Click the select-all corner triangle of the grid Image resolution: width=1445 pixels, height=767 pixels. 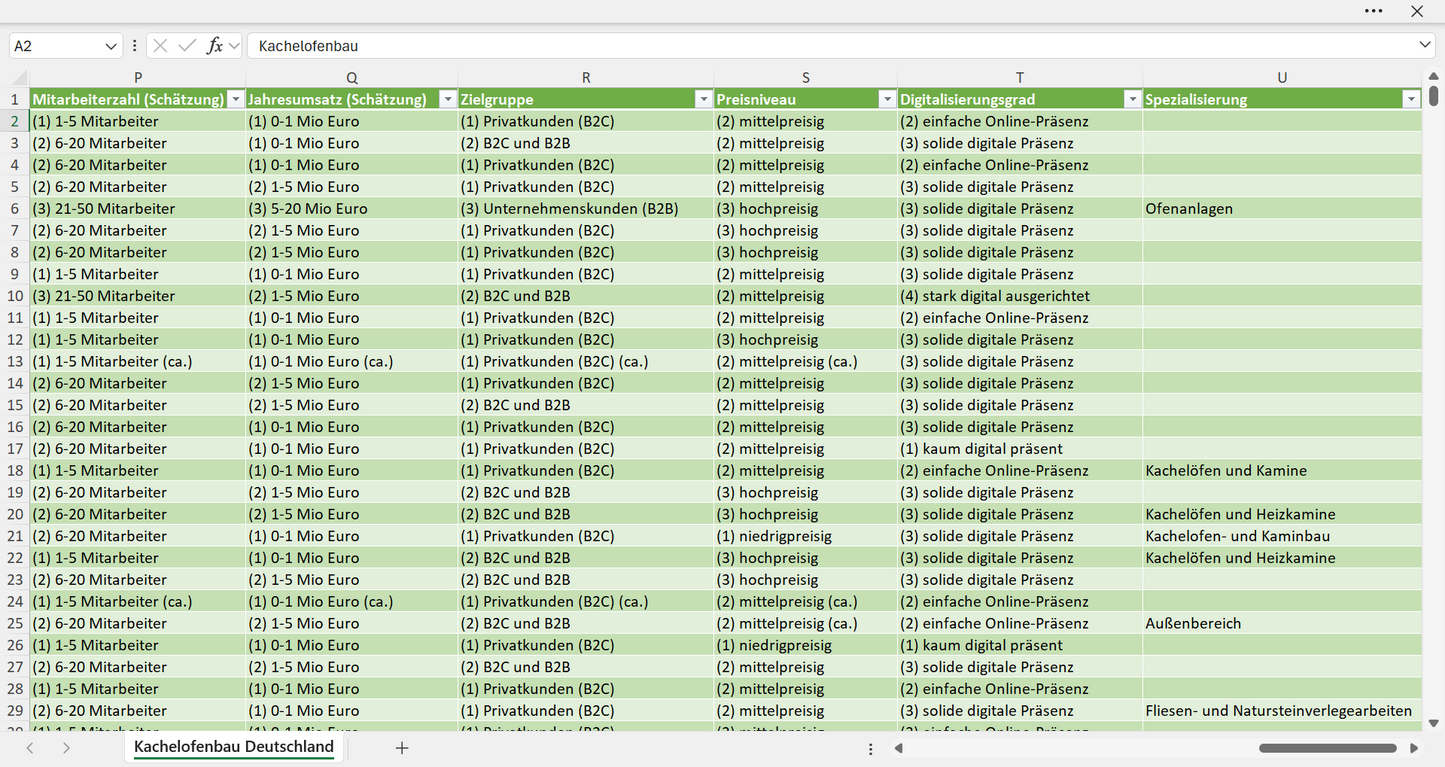pyautogui.click(x=19, y=78)
